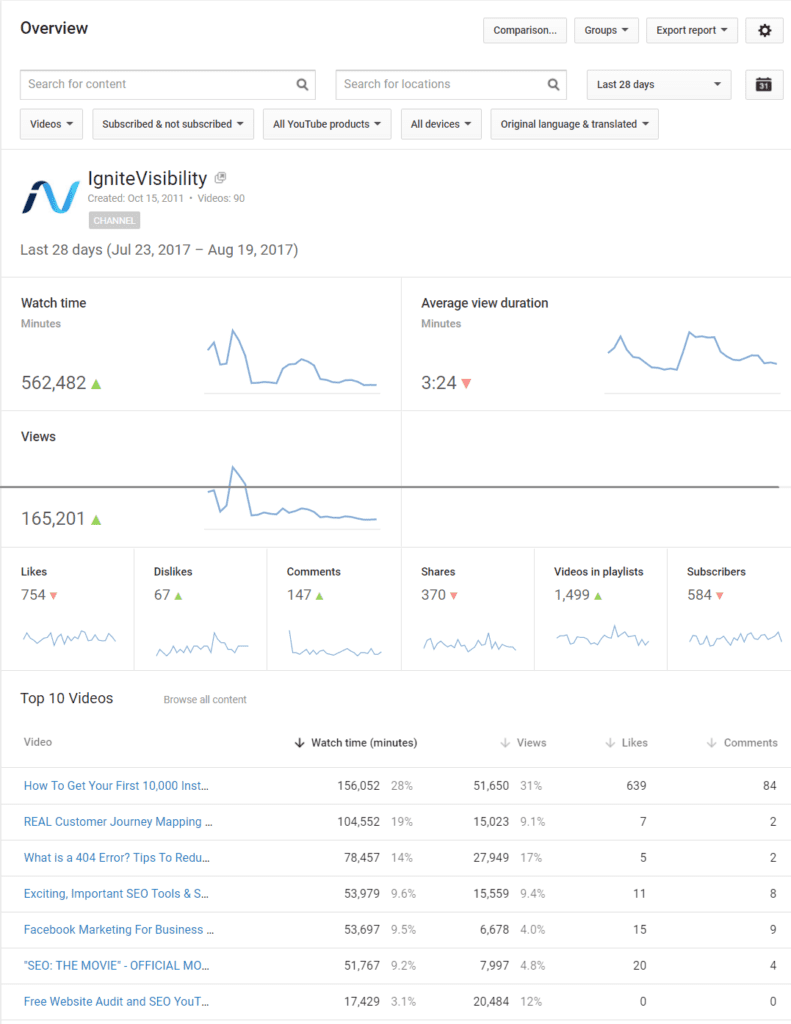Click the IgniteVisibility channel logo

tap(50, 197)
